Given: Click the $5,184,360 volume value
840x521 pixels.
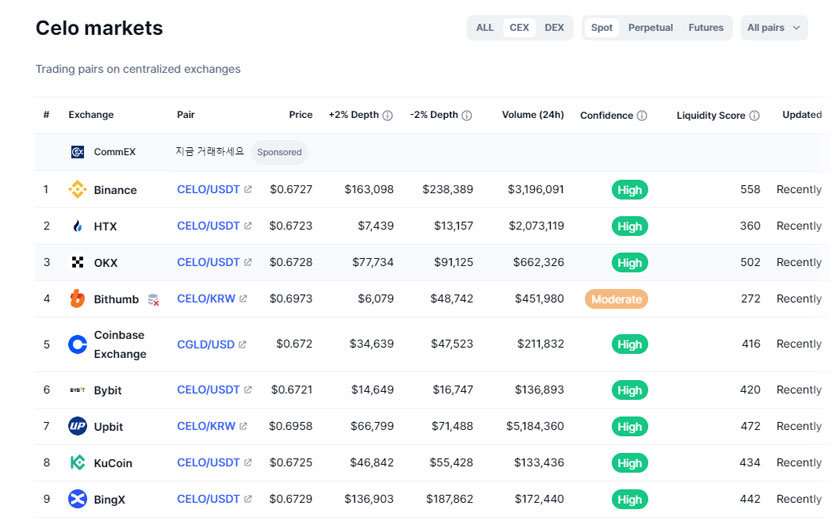Looking at the screenshot, I should point(535,426).
